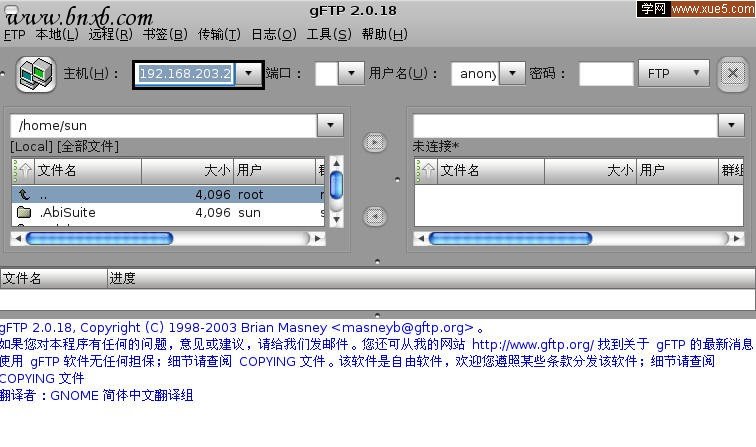This screenshot has height=447, width=756.
Task: Click local list scroll up arrow
Action: pos(337,163)
